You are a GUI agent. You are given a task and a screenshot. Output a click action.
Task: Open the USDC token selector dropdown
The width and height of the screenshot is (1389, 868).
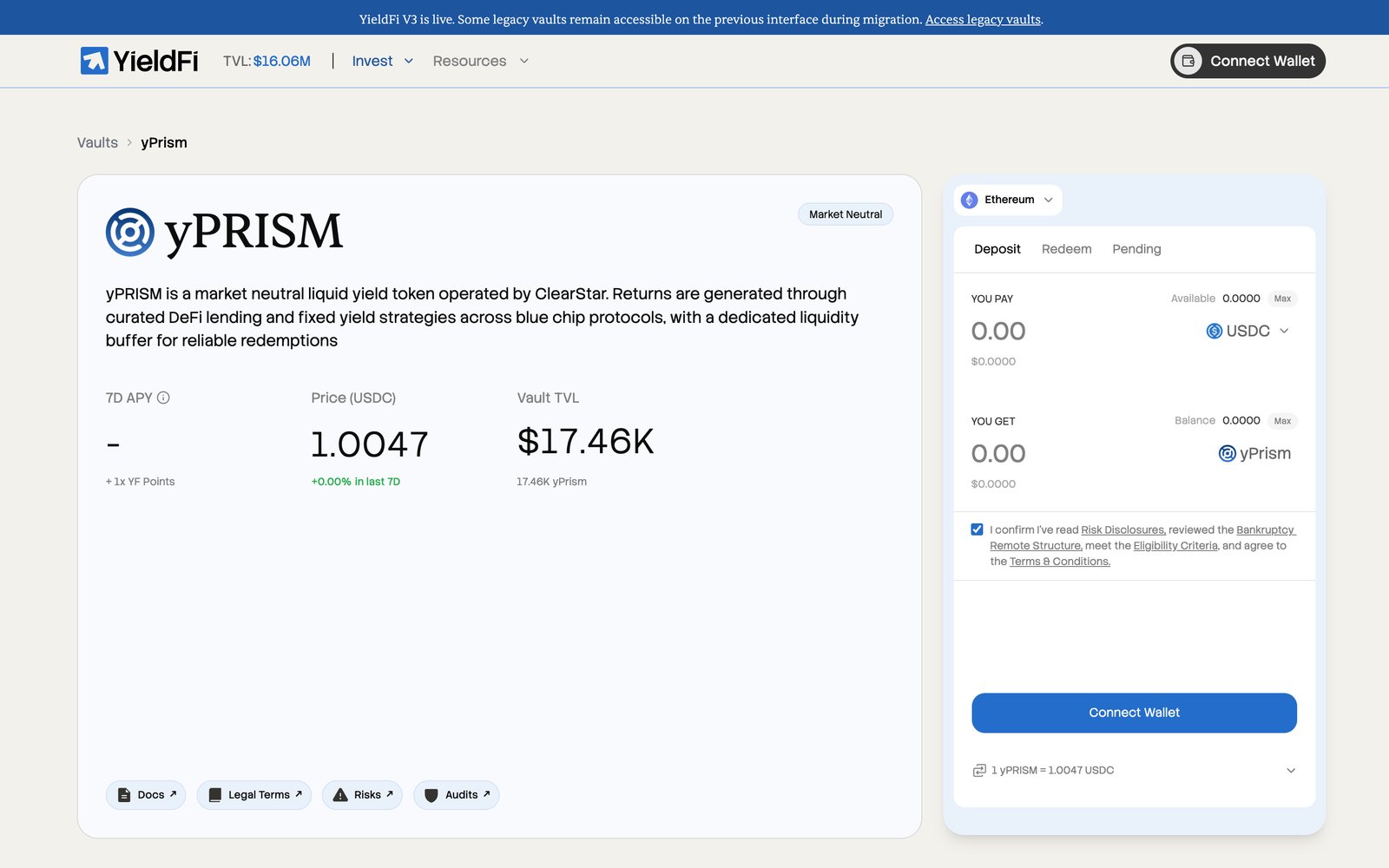point(1248,331)
